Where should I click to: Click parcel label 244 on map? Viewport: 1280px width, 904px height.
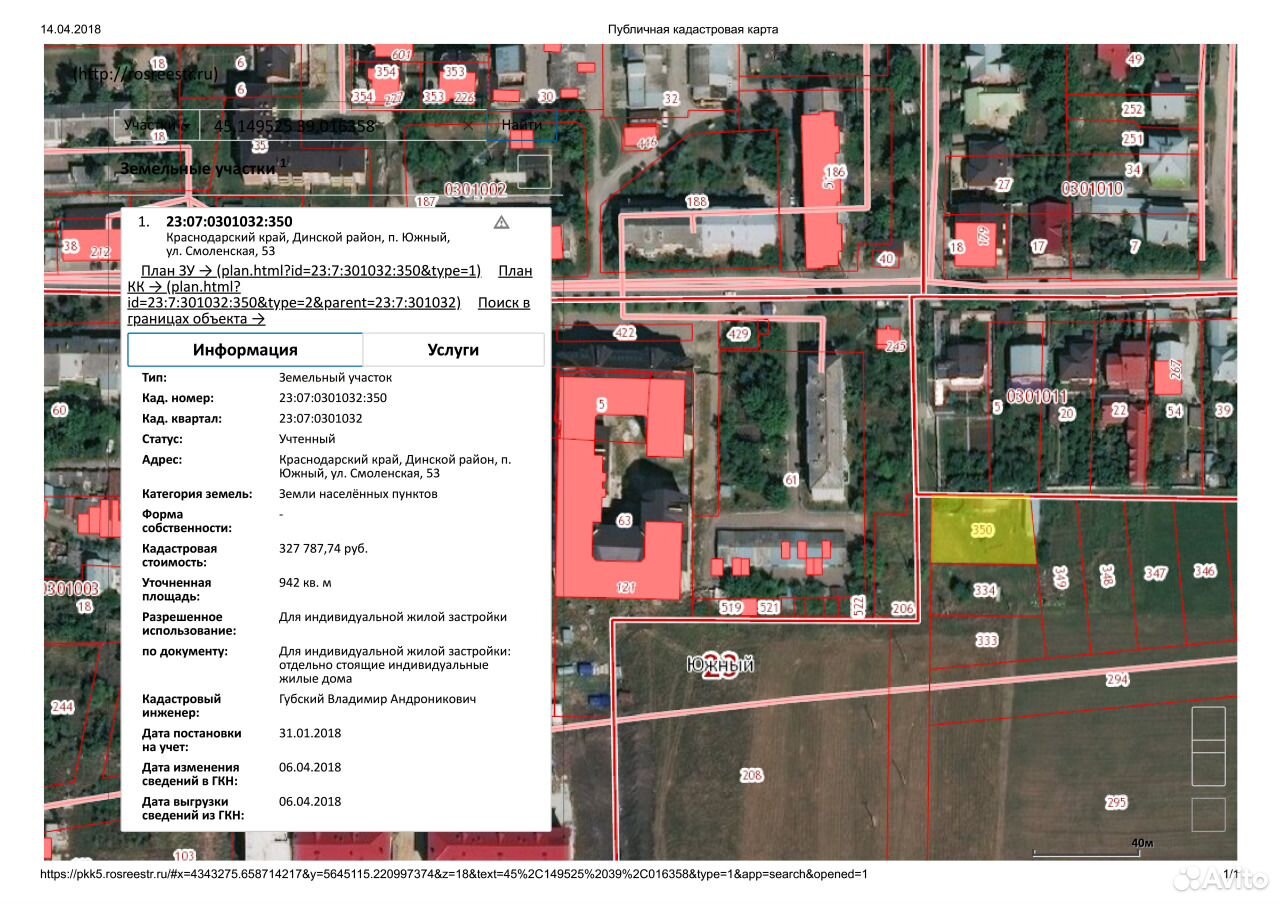62,707
